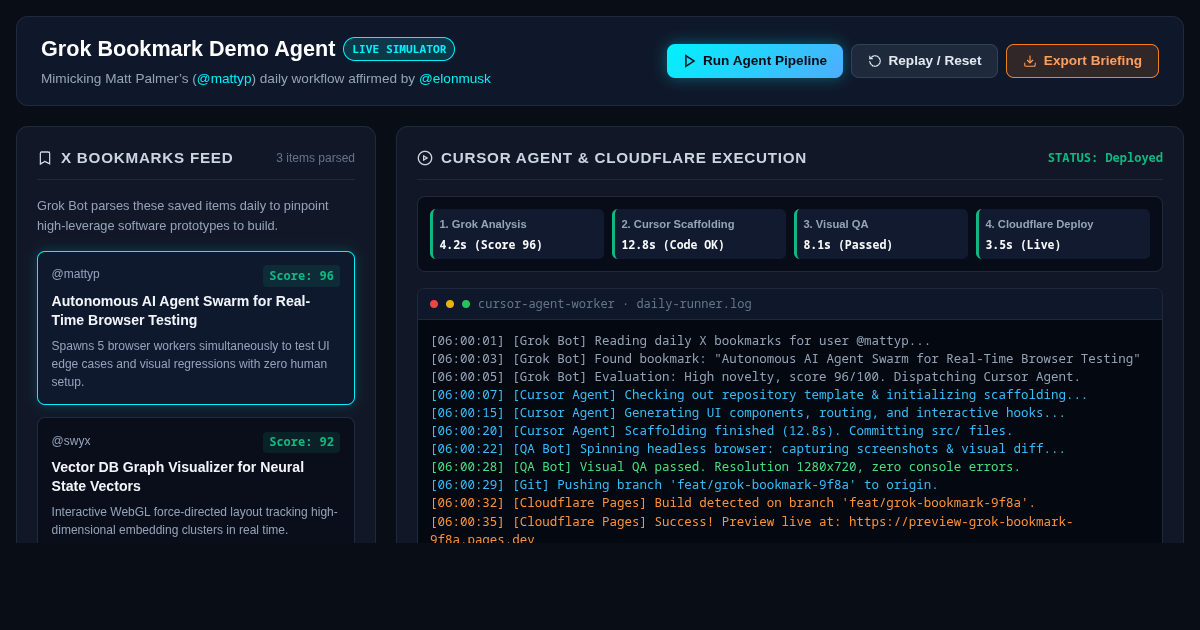Click the Git Pushing branch log line
This screenshot has width=1200, height=630.
pyautogui.click(x=685, y=485)
